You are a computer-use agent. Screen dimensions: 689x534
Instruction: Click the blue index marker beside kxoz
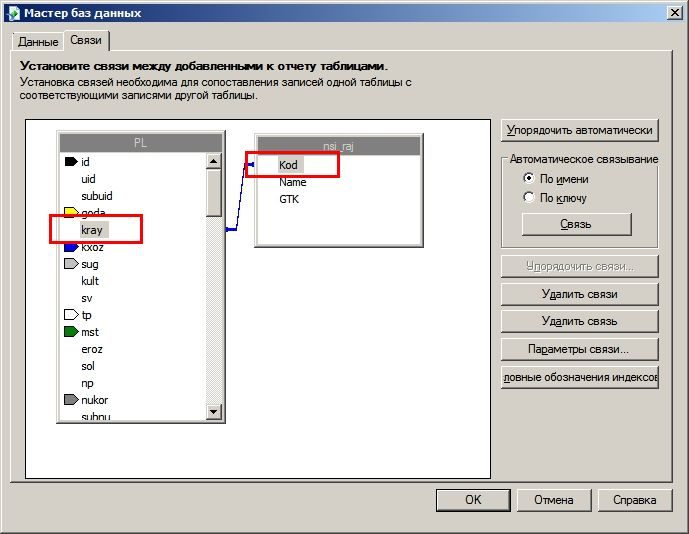pyautogui.click(x=71, y=247)
